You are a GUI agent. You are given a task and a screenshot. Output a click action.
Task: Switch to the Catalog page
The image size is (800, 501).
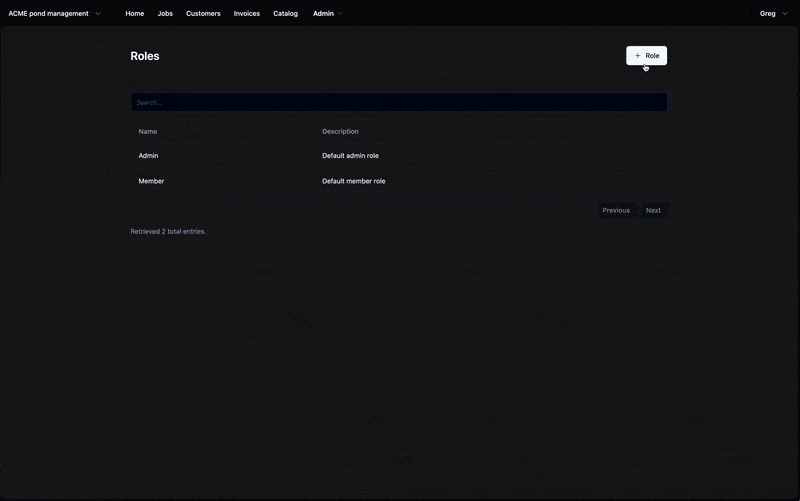(x=285, y=14)
